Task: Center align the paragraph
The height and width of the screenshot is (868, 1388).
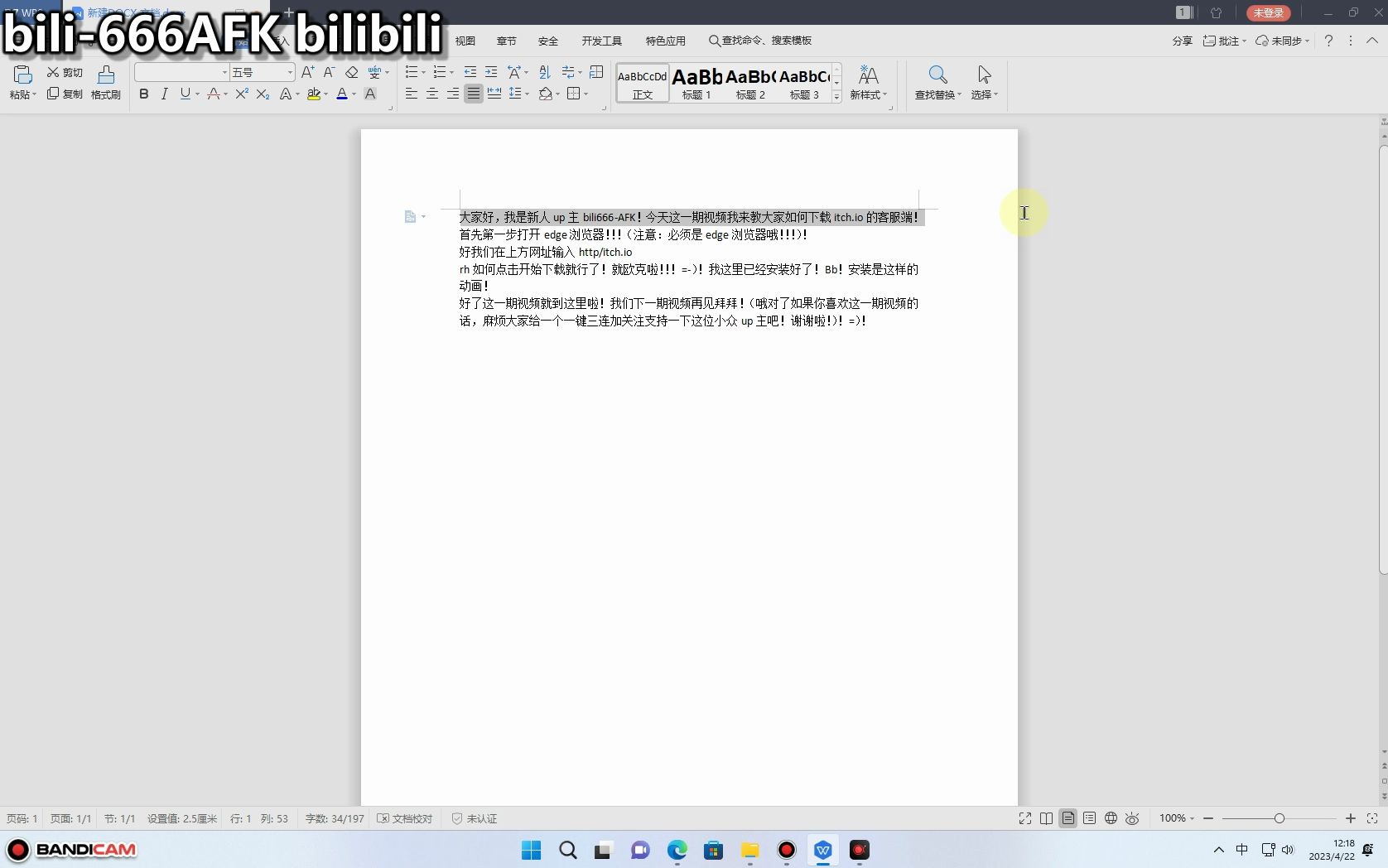Action: pyautogui.click(x=432, y=94)
